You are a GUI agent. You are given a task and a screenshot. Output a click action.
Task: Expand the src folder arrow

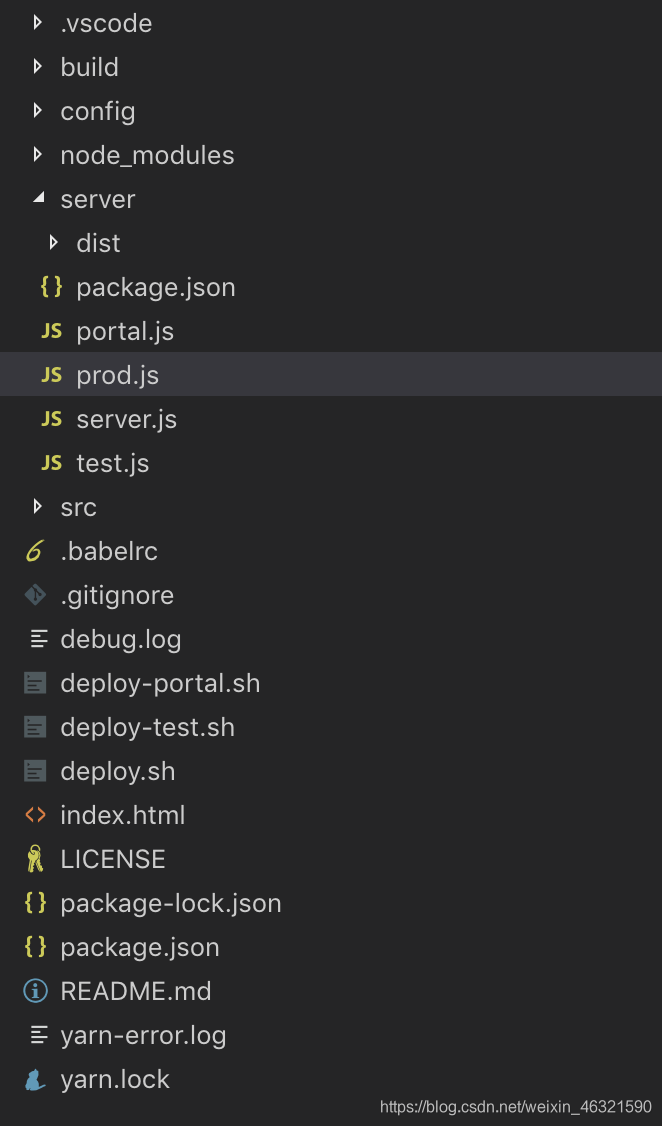click(38, 507)
